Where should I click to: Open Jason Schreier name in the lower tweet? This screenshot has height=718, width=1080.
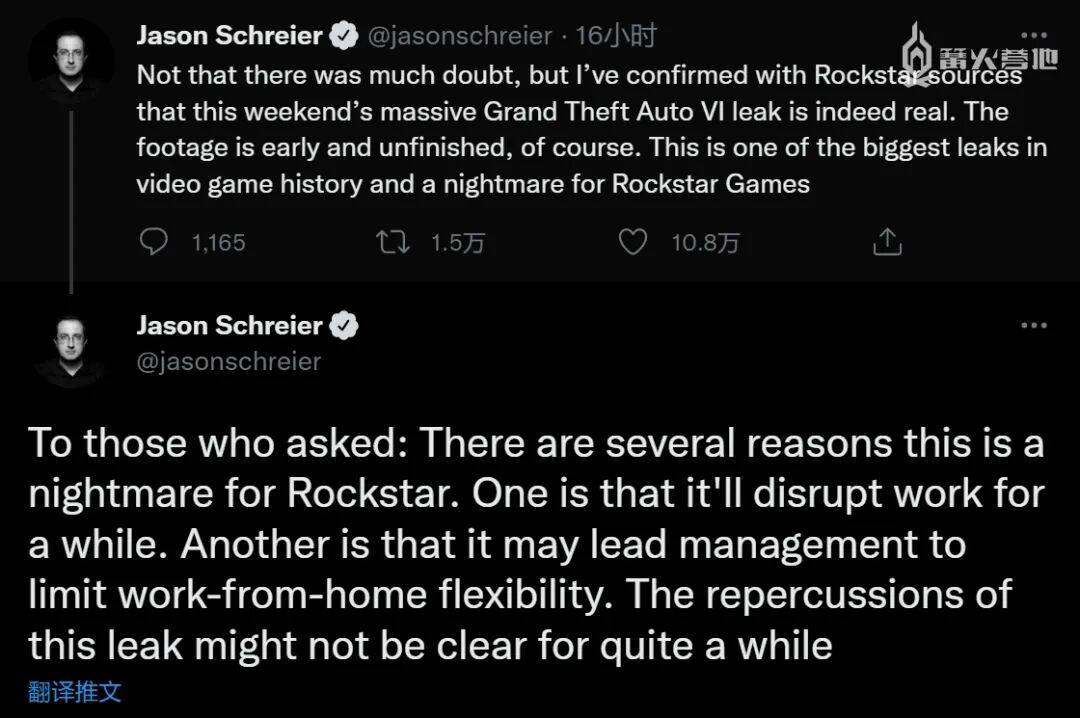pos(229,326)
